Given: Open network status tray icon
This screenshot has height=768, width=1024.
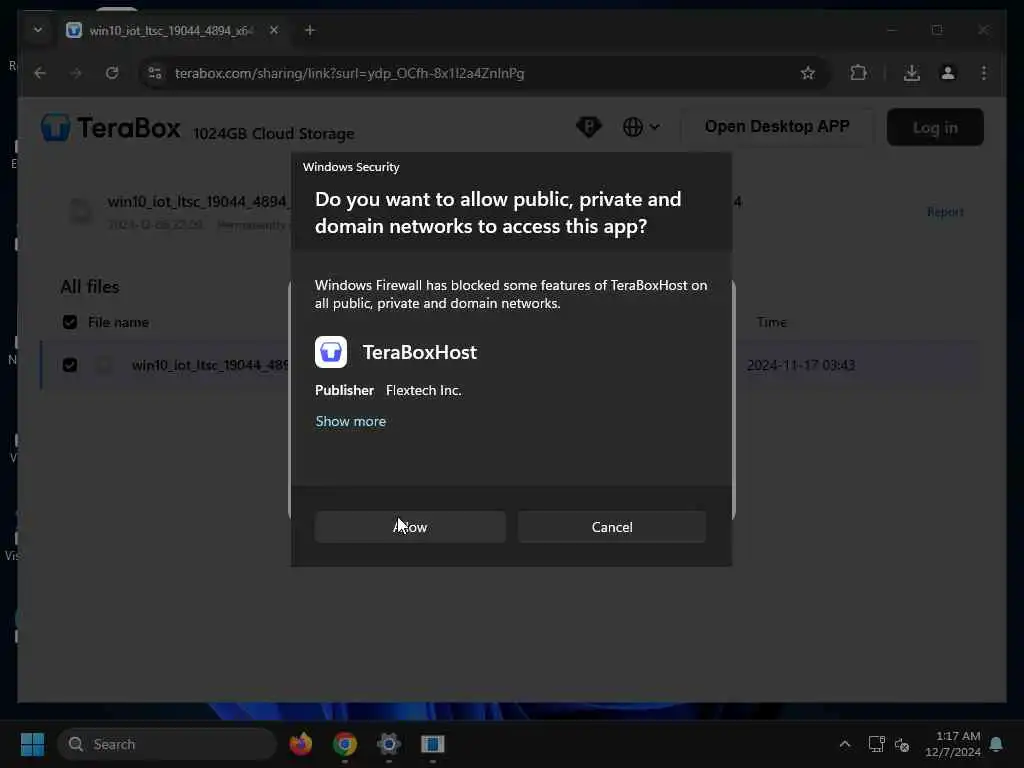Looking at the screenshot, I should [x=876, y=744].
